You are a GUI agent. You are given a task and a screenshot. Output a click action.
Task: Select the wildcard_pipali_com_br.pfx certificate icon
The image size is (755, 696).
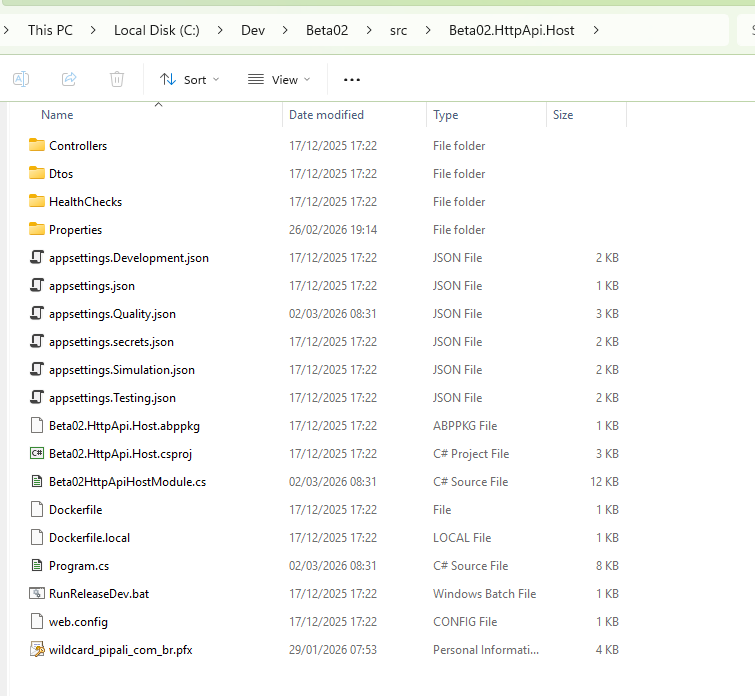click(x=38, y=649)
